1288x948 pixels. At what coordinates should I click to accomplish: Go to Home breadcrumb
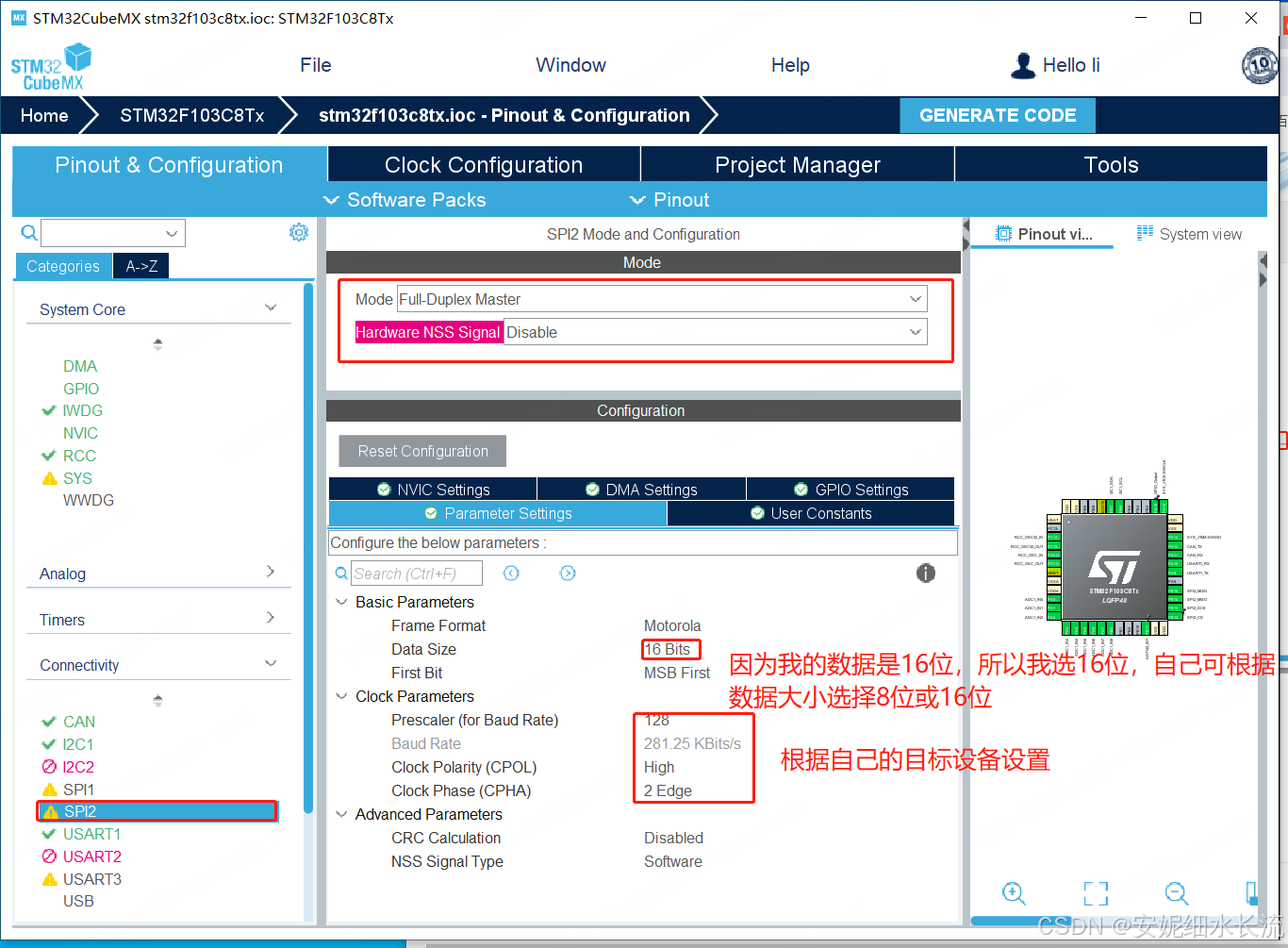(x=44, y=115)
